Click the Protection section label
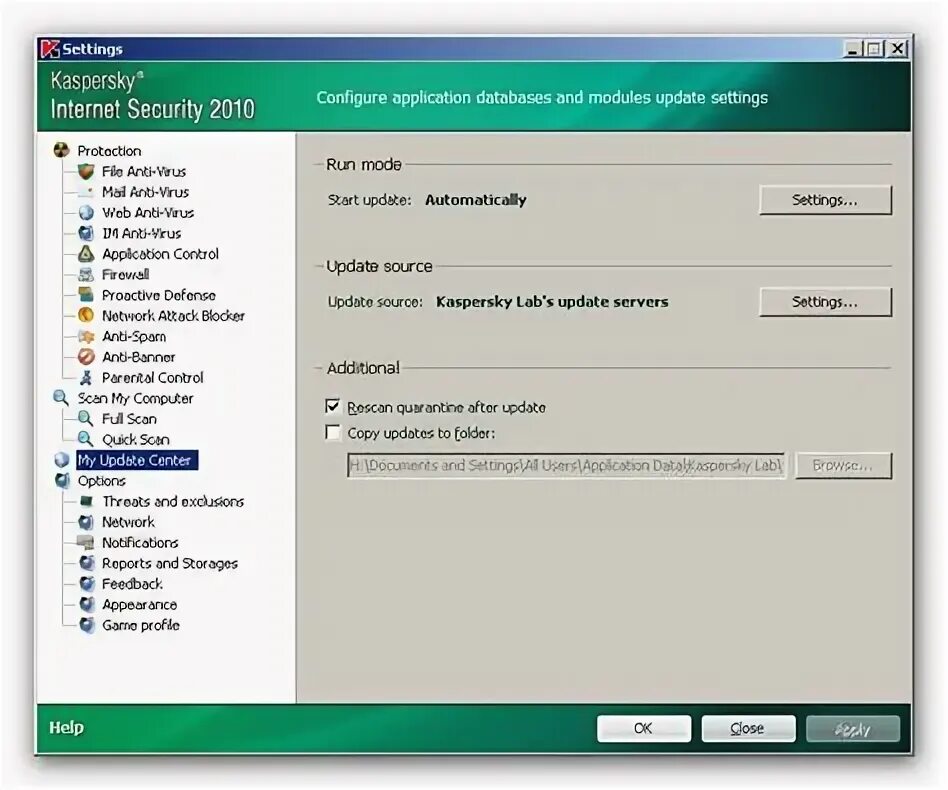Viewport: 948px width, 790px height. (109, 151)
